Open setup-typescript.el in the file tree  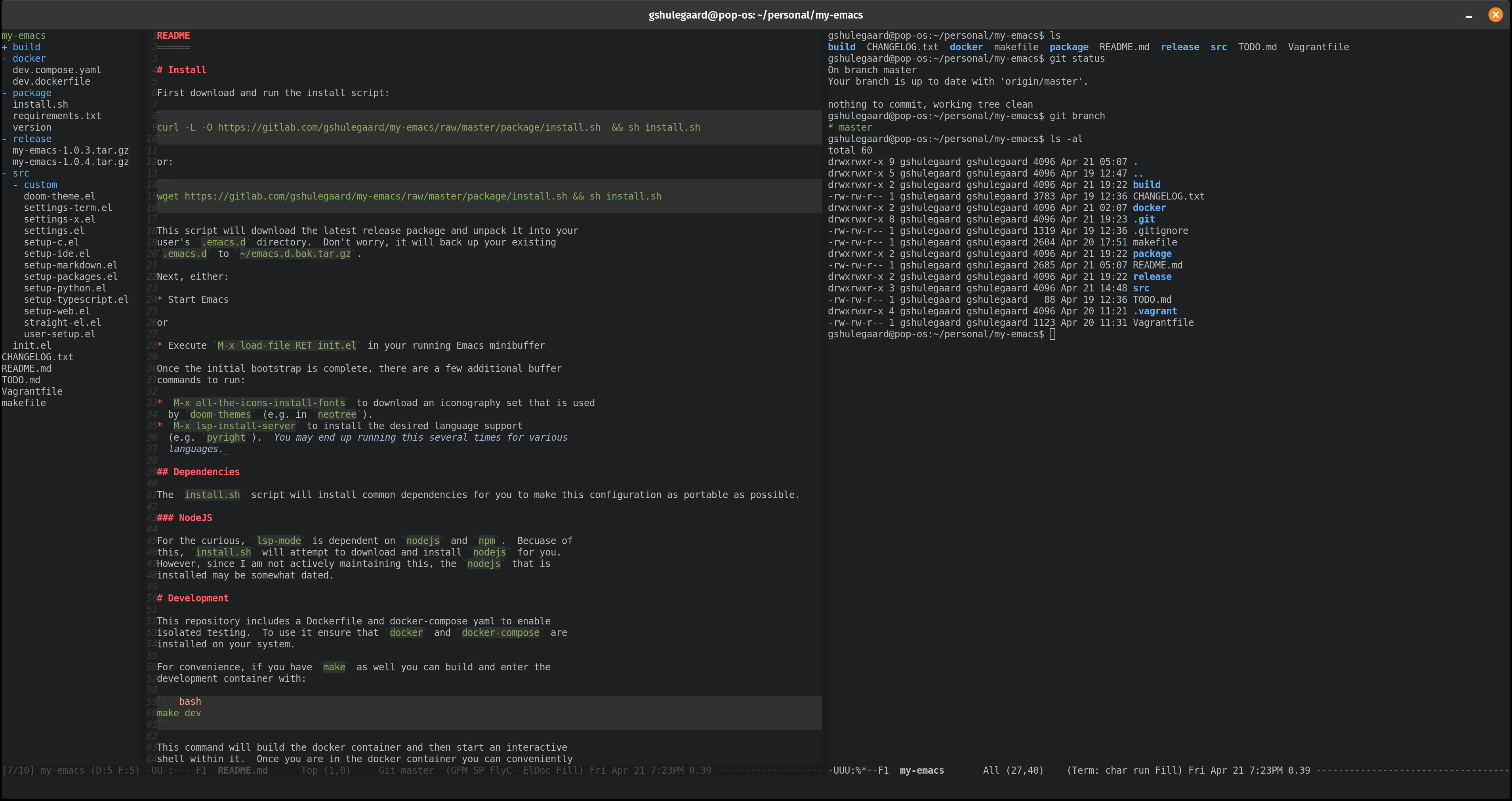[x=76, y=300]
